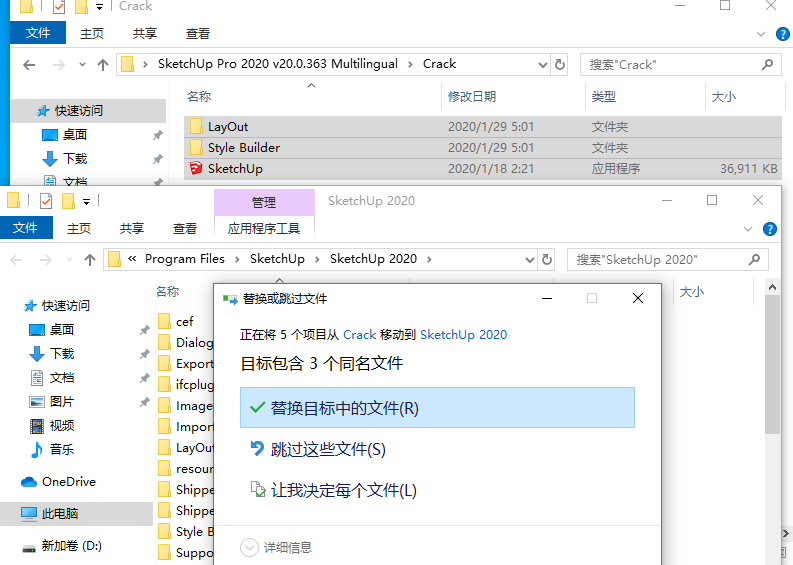The width and height of the screenshot is (793, 565).
Task: Switch to 主页 tab in Crack window
Action: point(92,33)
